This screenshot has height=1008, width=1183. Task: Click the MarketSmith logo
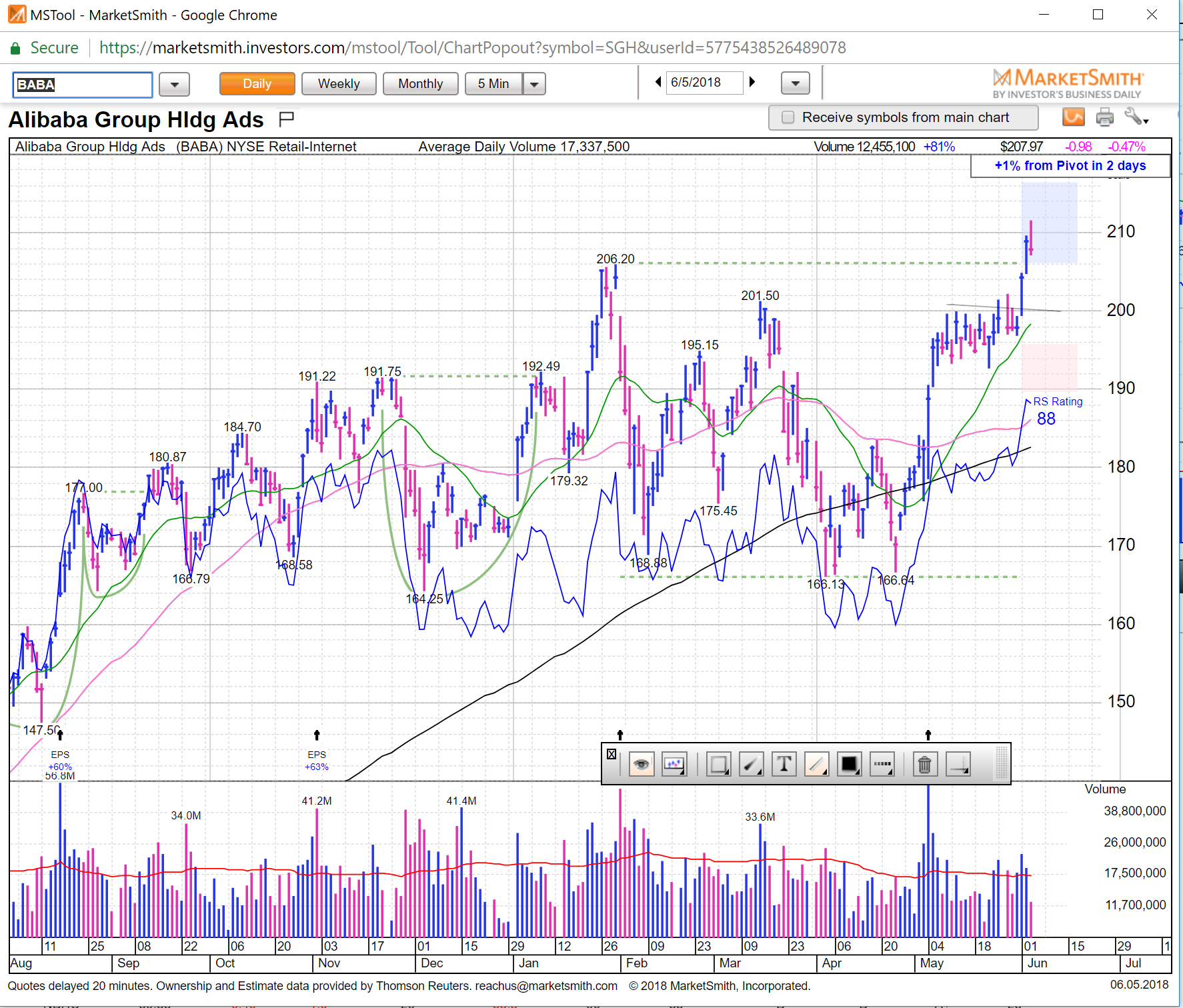(1068, 83)
